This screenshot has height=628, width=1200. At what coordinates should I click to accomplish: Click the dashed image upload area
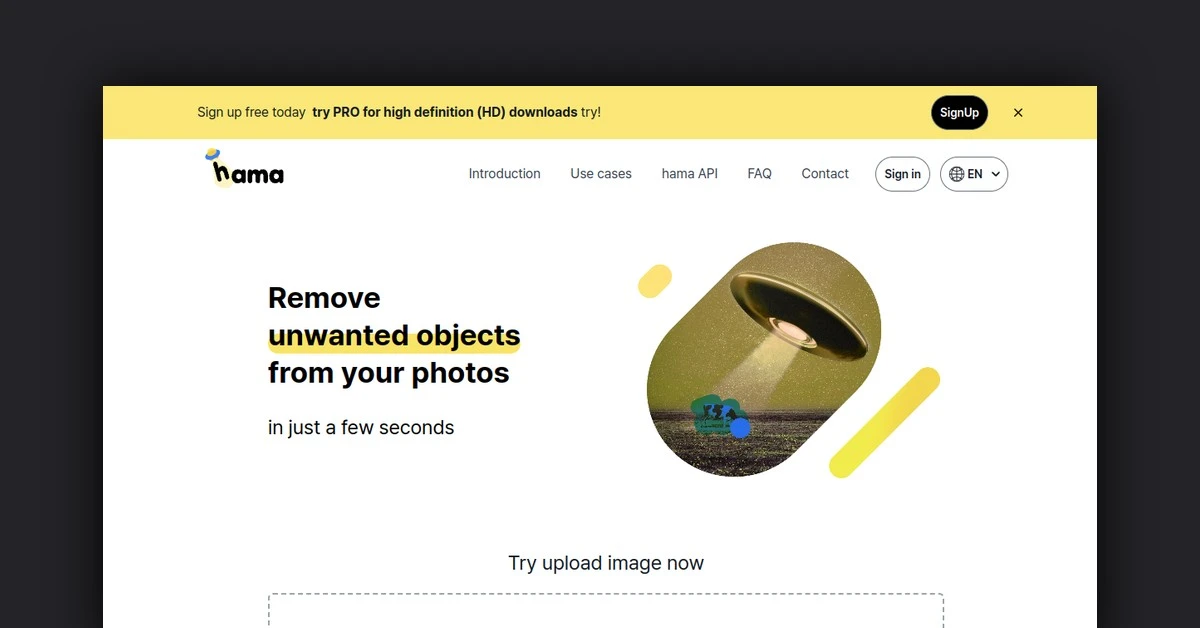pyautogui.click(x=606, y=611)
